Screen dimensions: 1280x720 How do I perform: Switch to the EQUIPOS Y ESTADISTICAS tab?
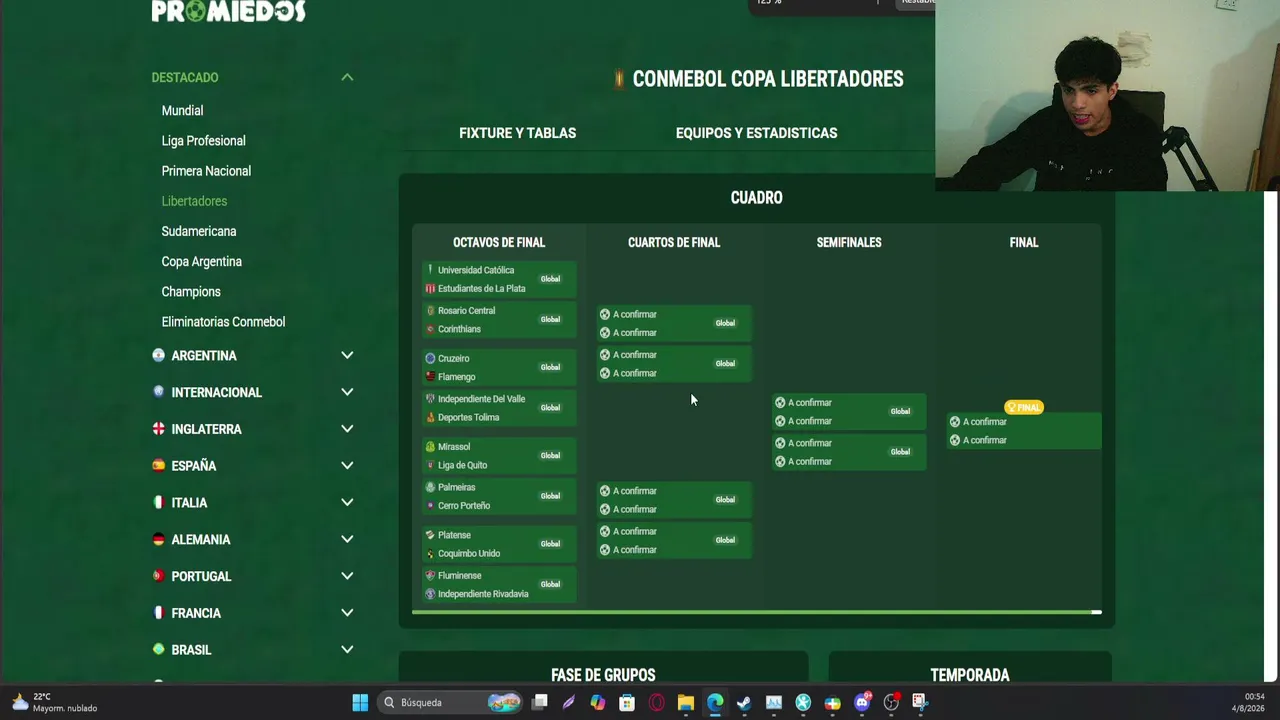pyautogui.click(x=756, y=133)
